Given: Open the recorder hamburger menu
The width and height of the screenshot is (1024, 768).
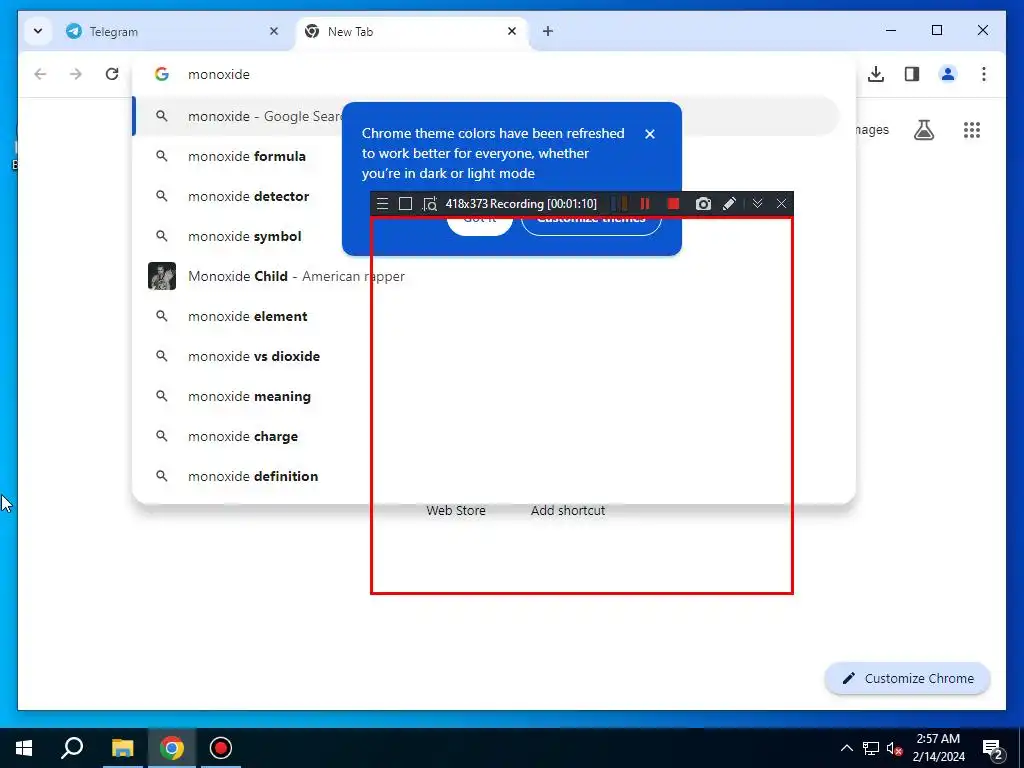Looking at the screenshot, I should pyautogui.click(x=383, y=204).
